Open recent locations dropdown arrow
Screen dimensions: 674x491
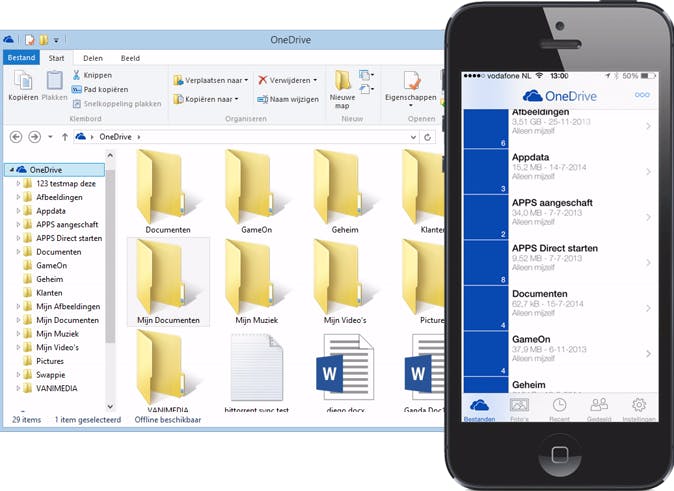(50, 137)
